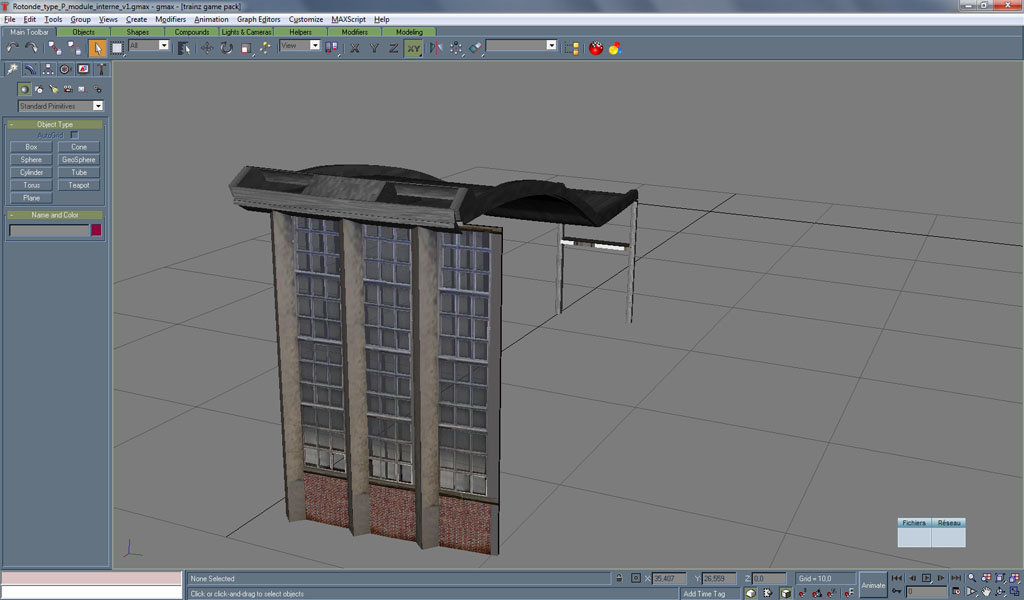Click the Undo arrow icon
The image size is (1024, 600).
(13, 47)
